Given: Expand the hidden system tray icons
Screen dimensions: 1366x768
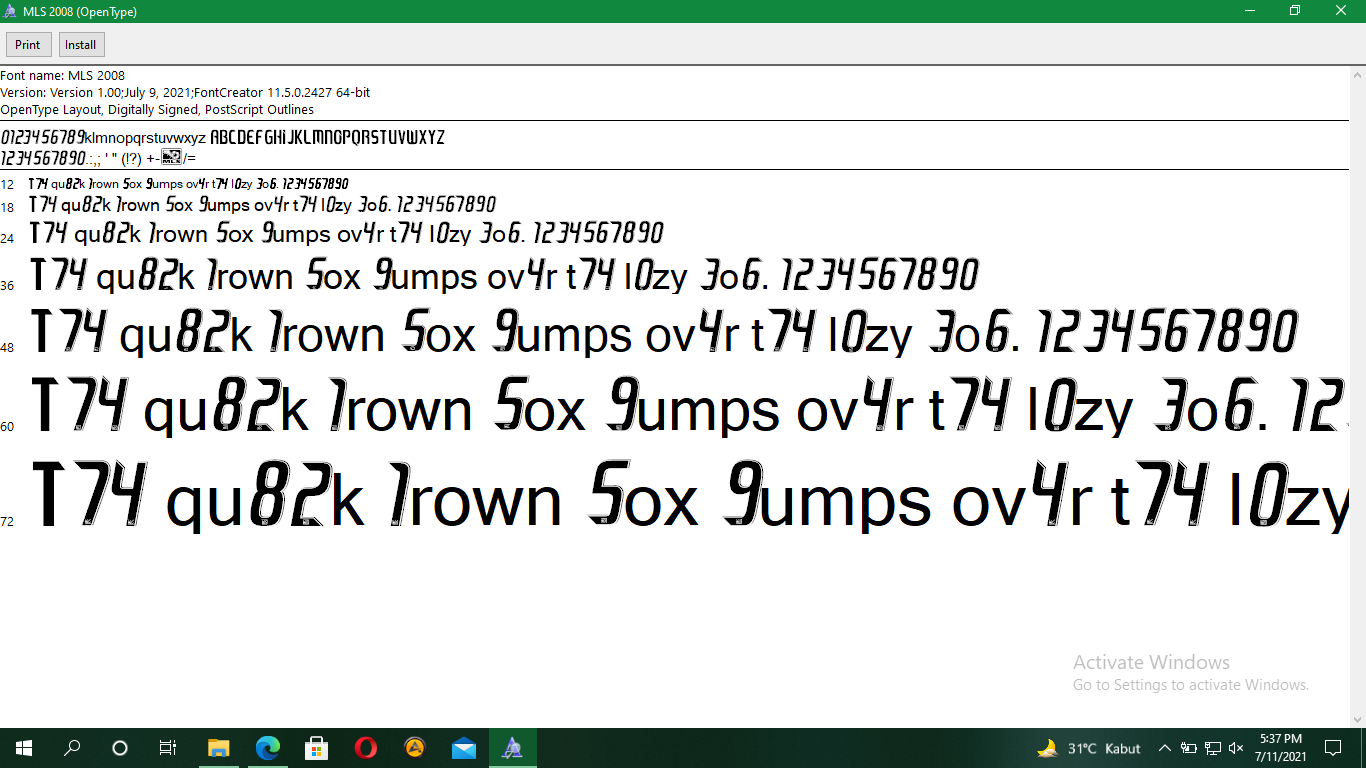Looking at the screenshot, I should click(1165, 747).
